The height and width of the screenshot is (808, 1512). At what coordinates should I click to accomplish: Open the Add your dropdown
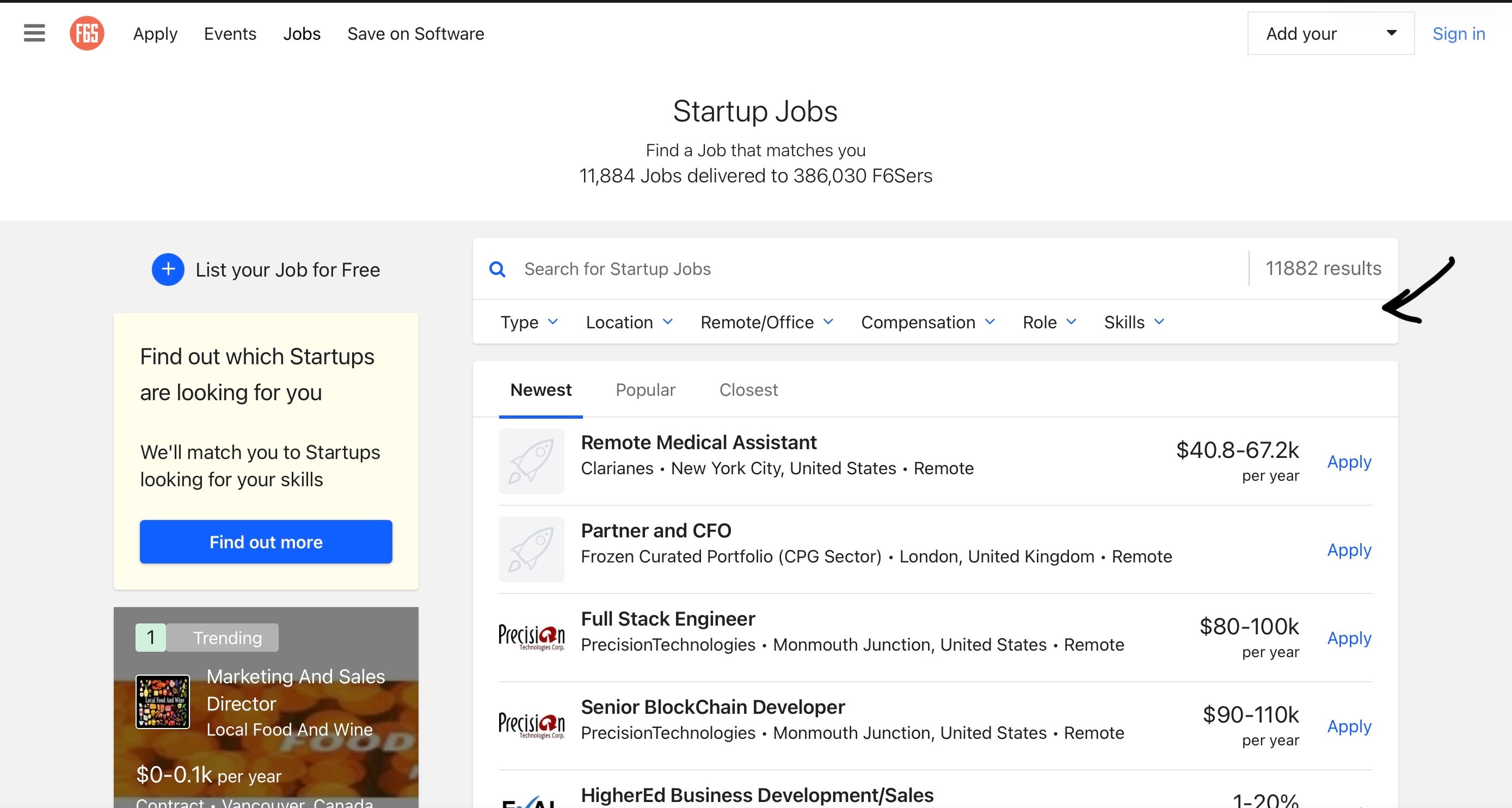click(1330, 33)
